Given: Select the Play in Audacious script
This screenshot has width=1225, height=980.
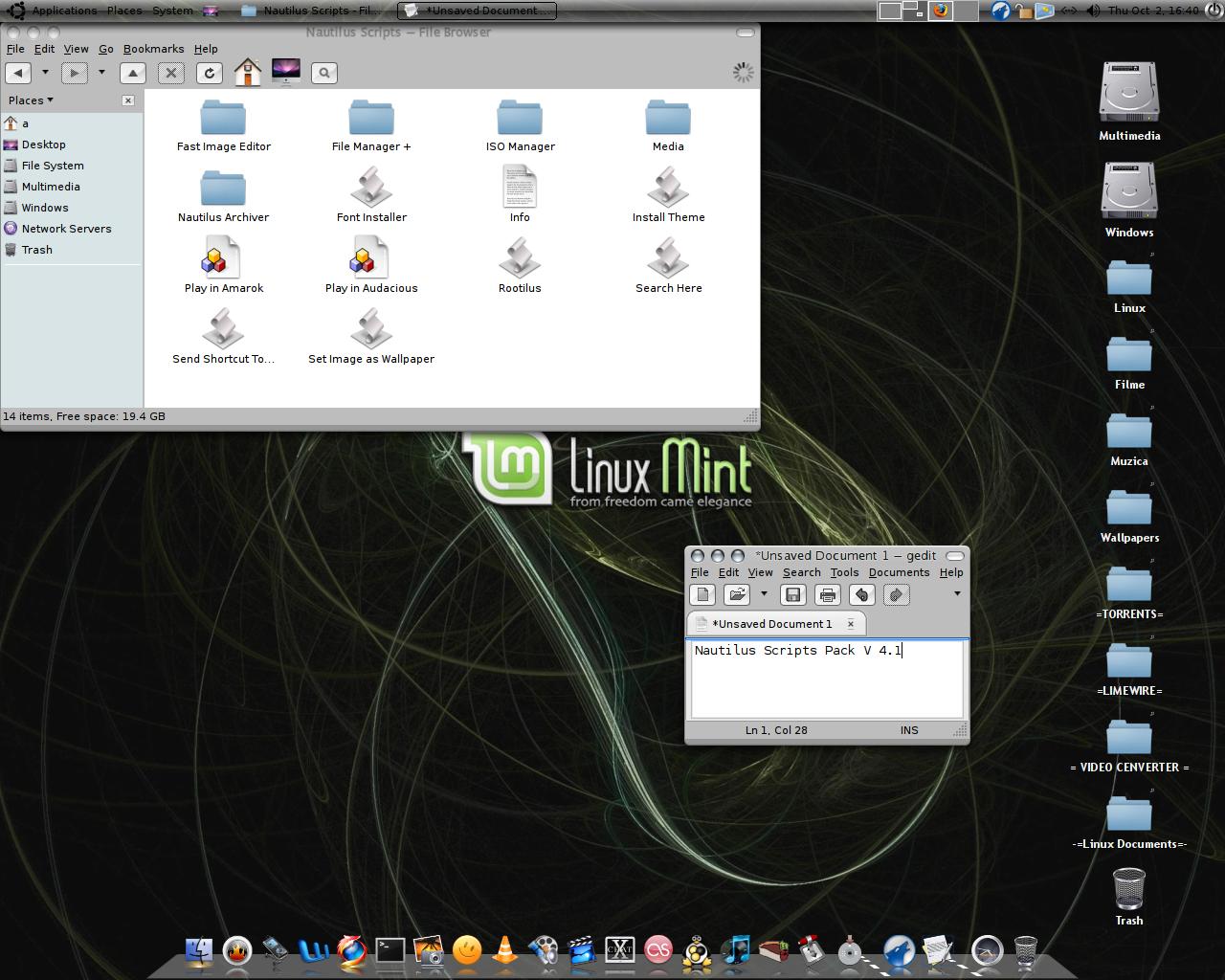Looking at the screenshot, I should [x=371, y=266].
